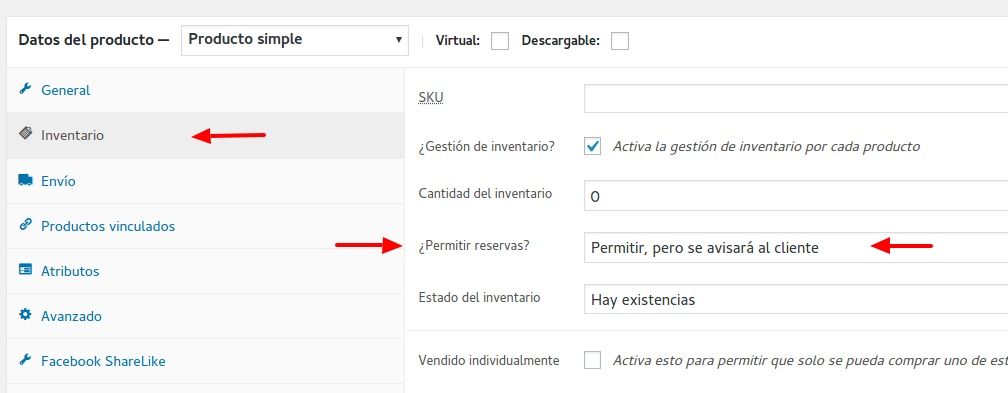Select the Avanzado tab
The image size is (1008, 393).
coord(206,316)
